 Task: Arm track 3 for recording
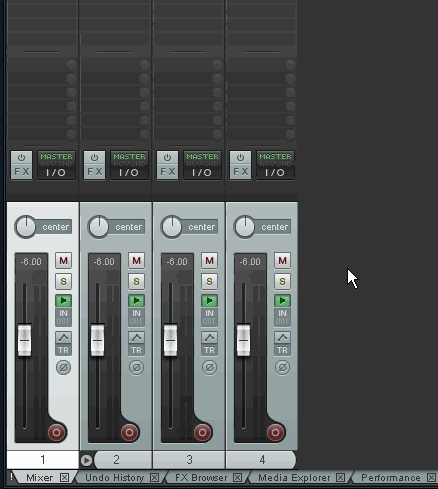point(203,432)
